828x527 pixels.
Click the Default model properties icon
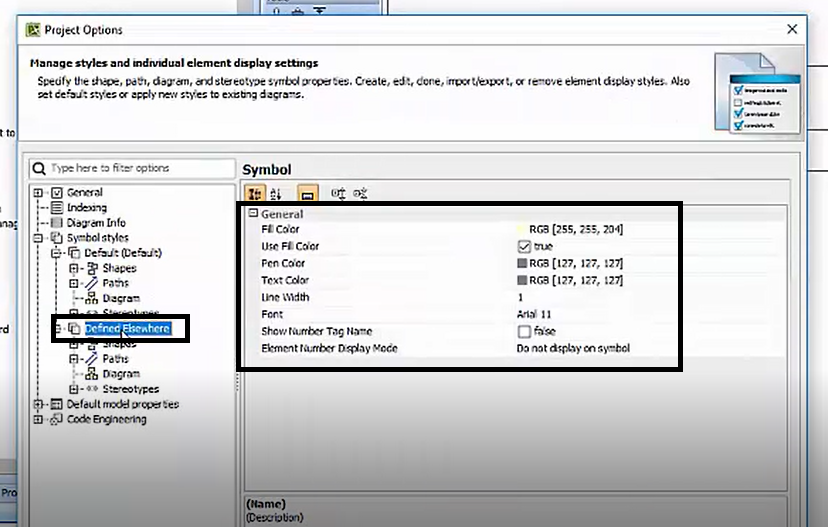pyautogui.click(x=57, y=404)
